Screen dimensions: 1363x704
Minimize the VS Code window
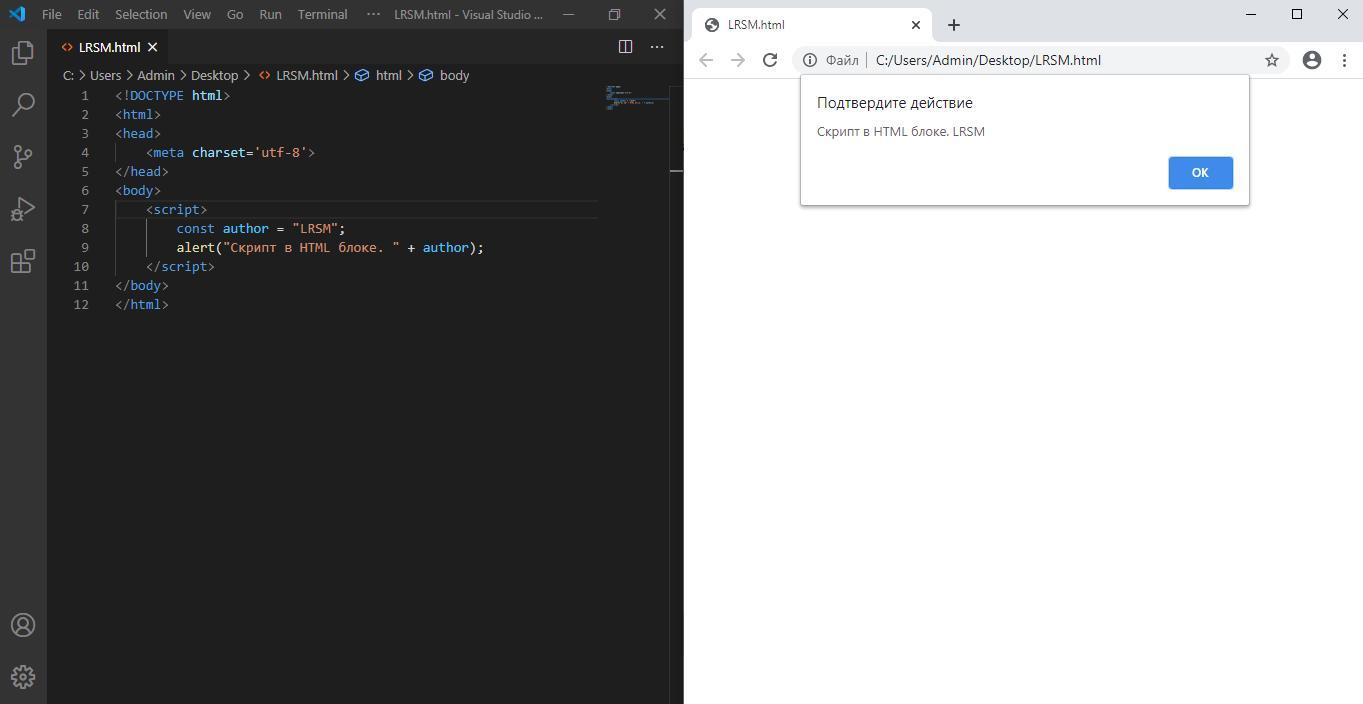568,14
